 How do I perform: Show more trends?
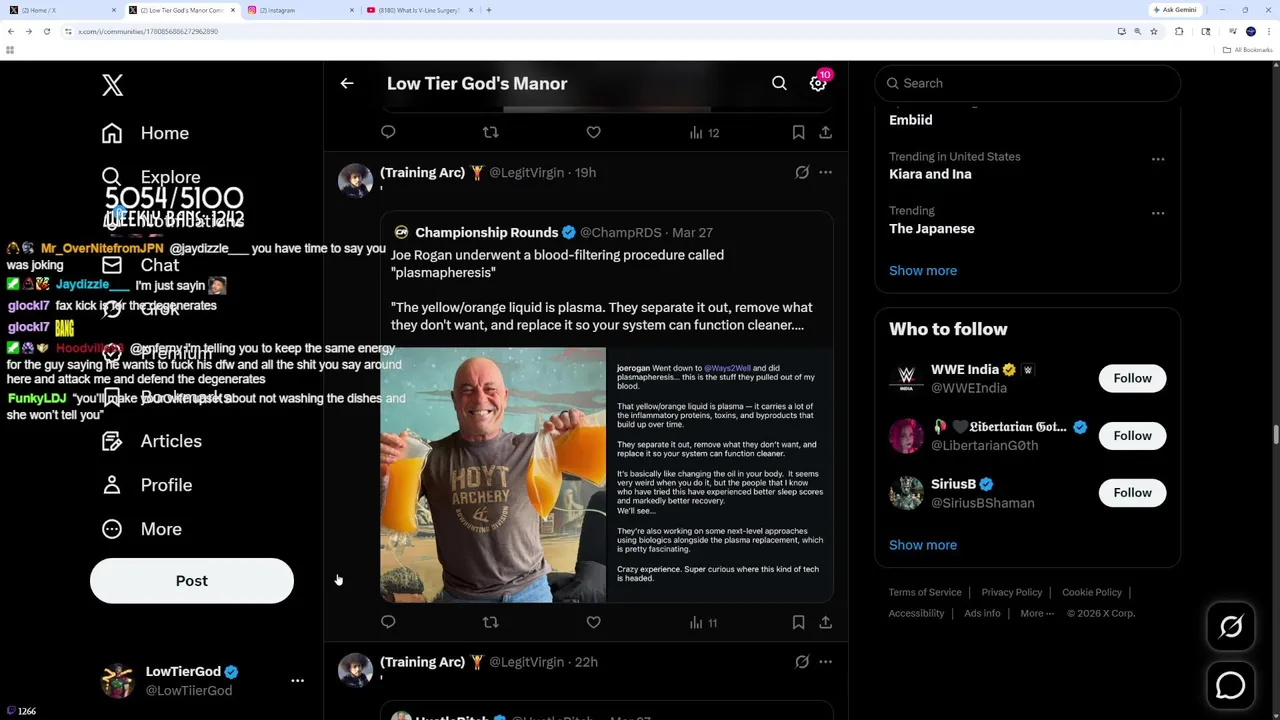(923, 271)
